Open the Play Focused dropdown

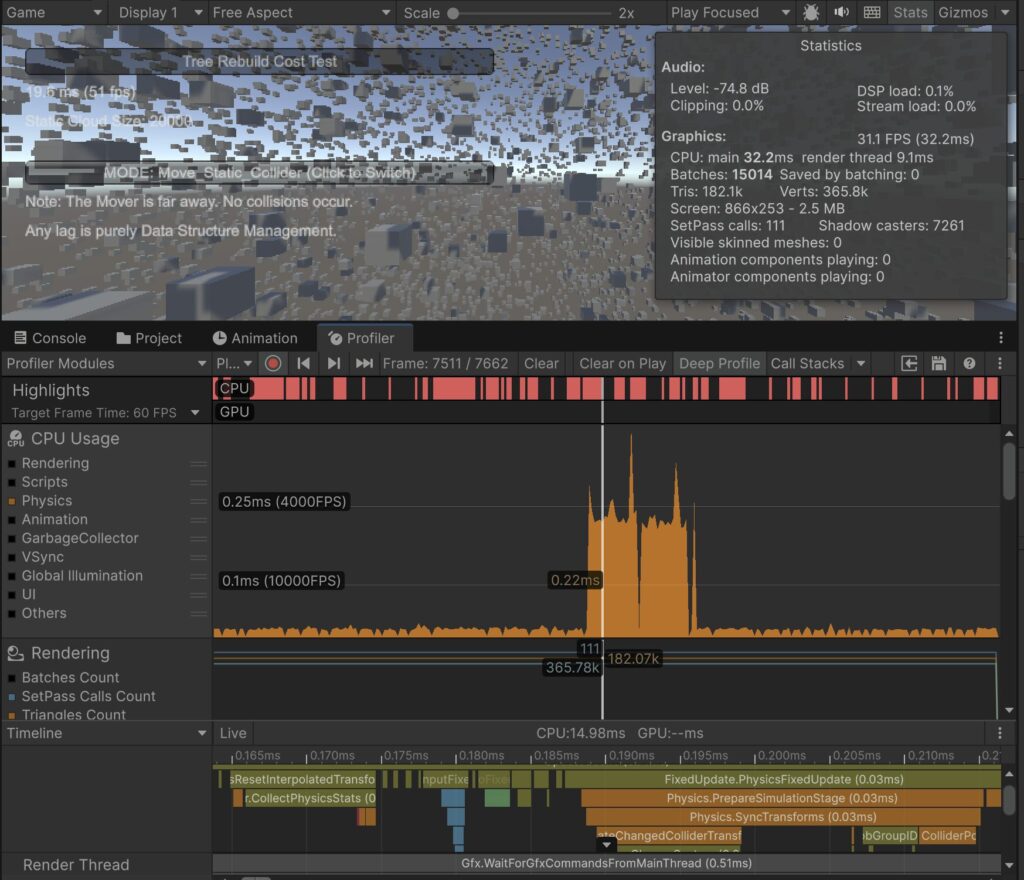730,13
